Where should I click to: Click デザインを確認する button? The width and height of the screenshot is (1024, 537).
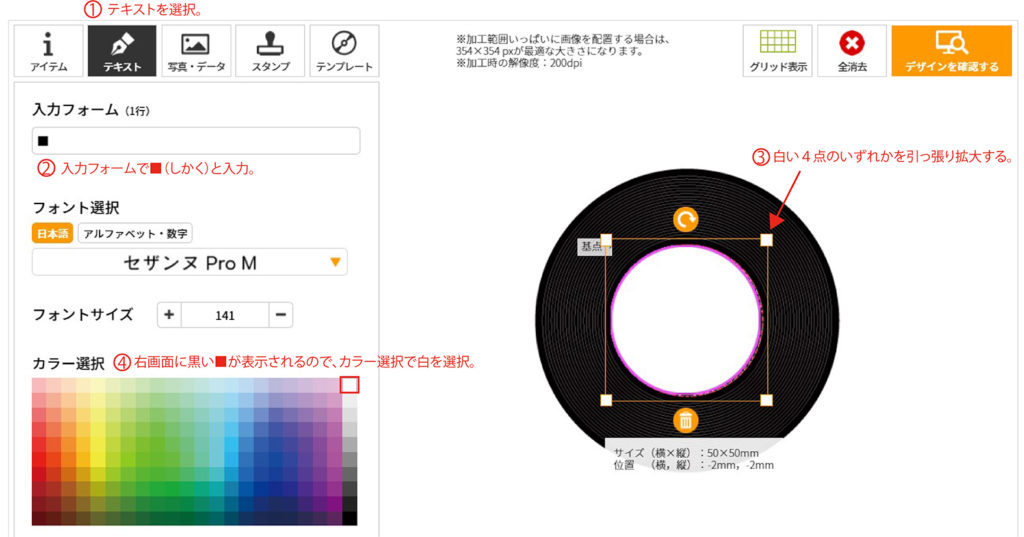point(952,51)
